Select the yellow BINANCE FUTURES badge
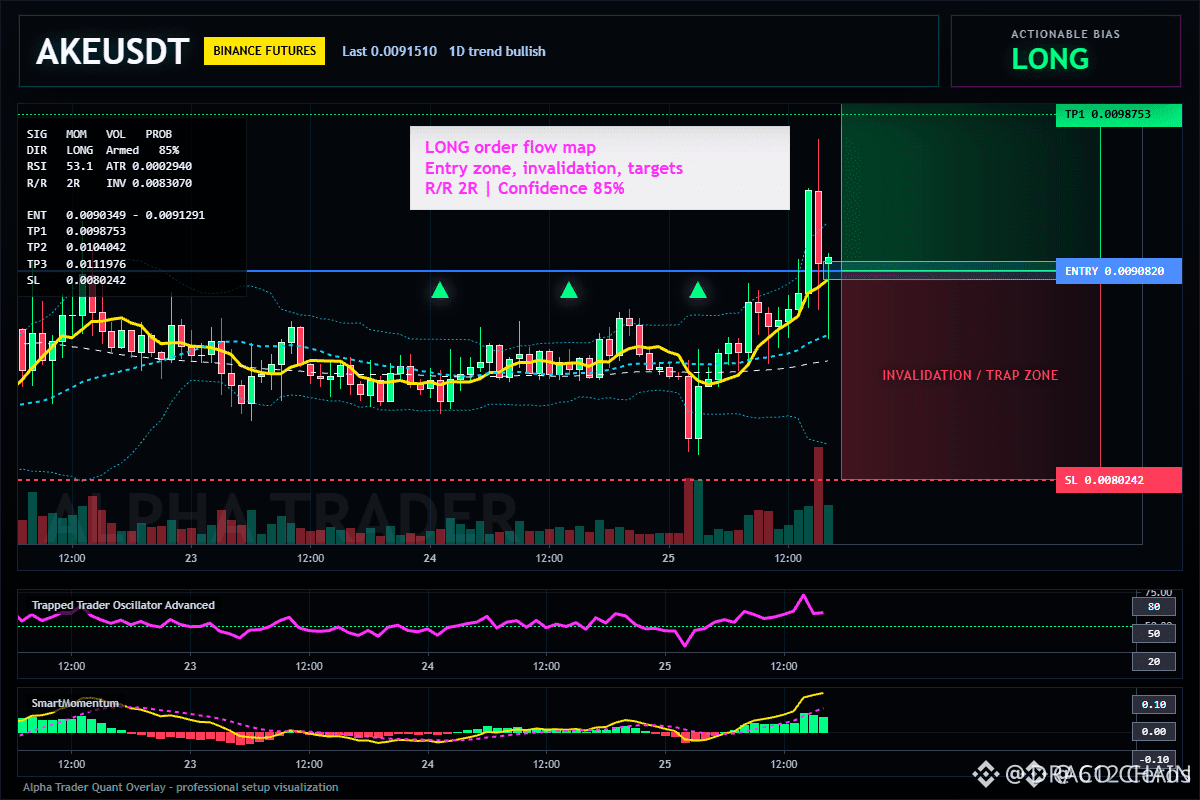The image size is (1200, 800). pos(264,51)
